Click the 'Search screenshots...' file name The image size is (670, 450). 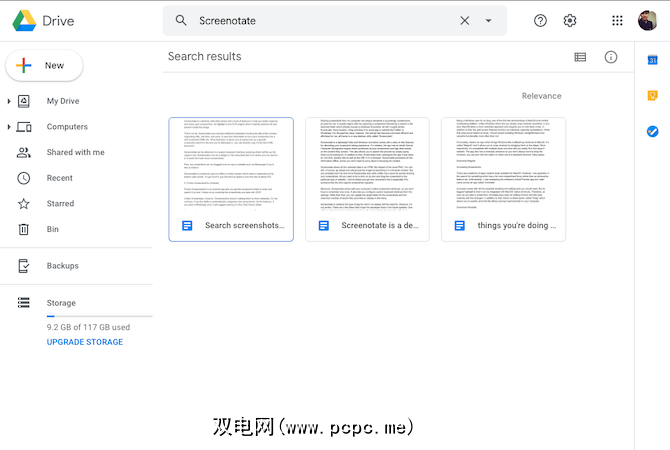pyautogui.click(x=244, y=226)
